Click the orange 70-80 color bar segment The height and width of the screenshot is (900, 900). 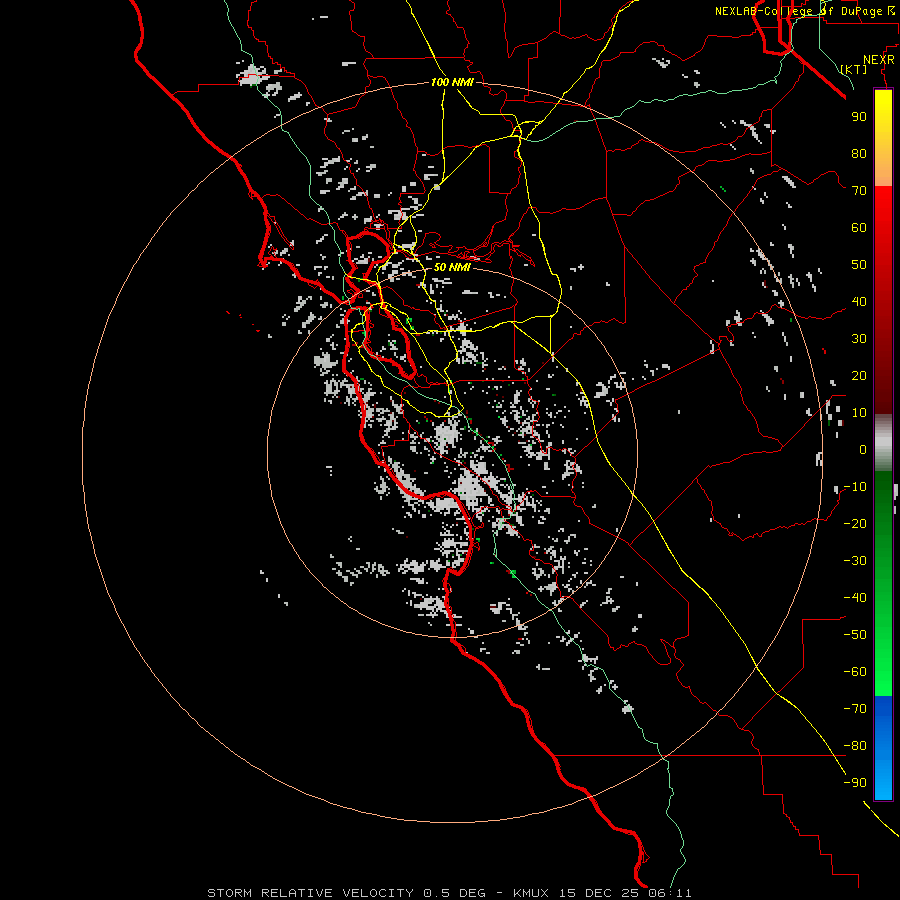pos(883,170)
